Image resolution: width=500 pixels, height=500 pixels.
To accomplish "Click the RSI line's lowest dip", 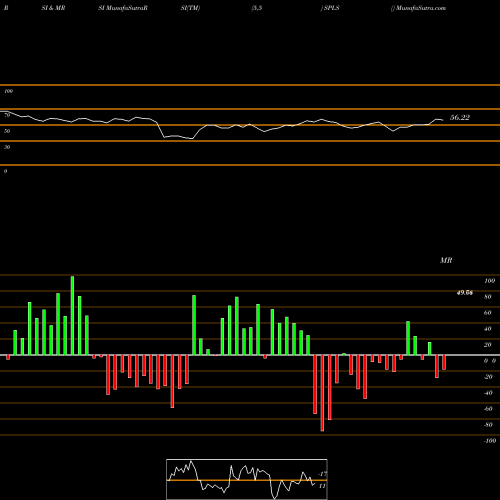I will tap(191, 138).
